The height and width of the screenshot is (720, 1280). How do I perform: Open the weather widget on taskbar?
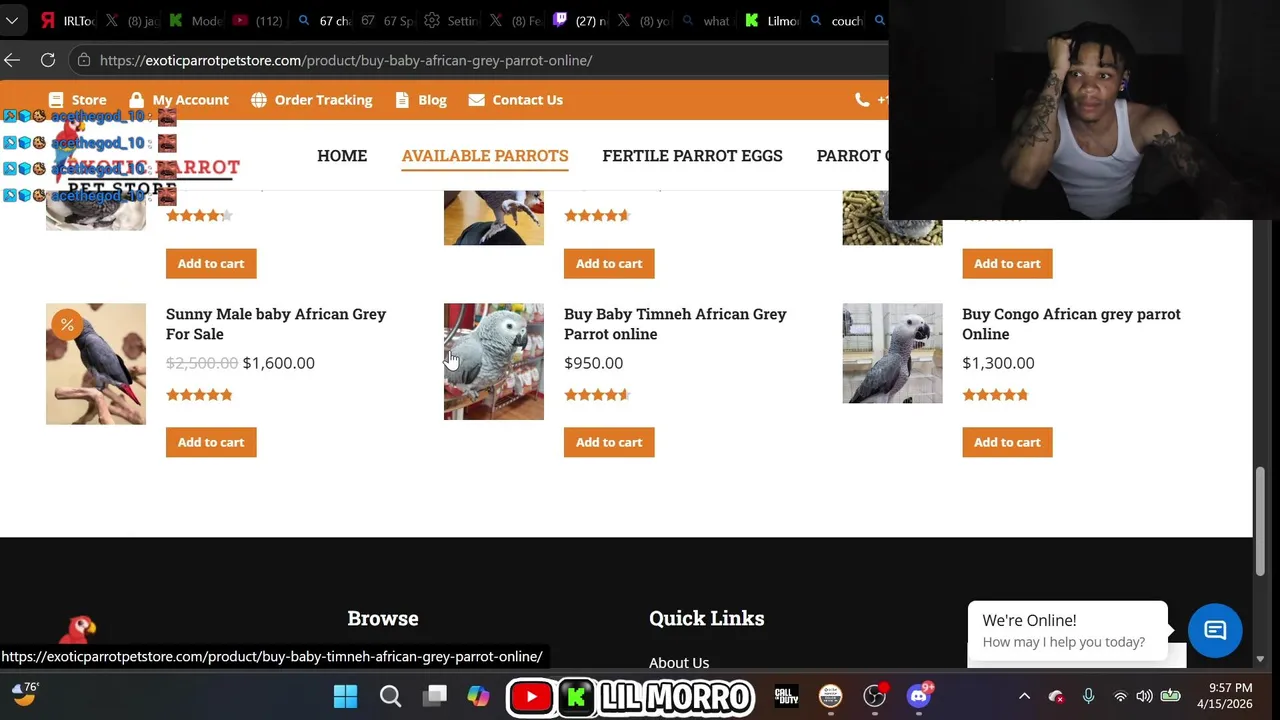point(25,693)
